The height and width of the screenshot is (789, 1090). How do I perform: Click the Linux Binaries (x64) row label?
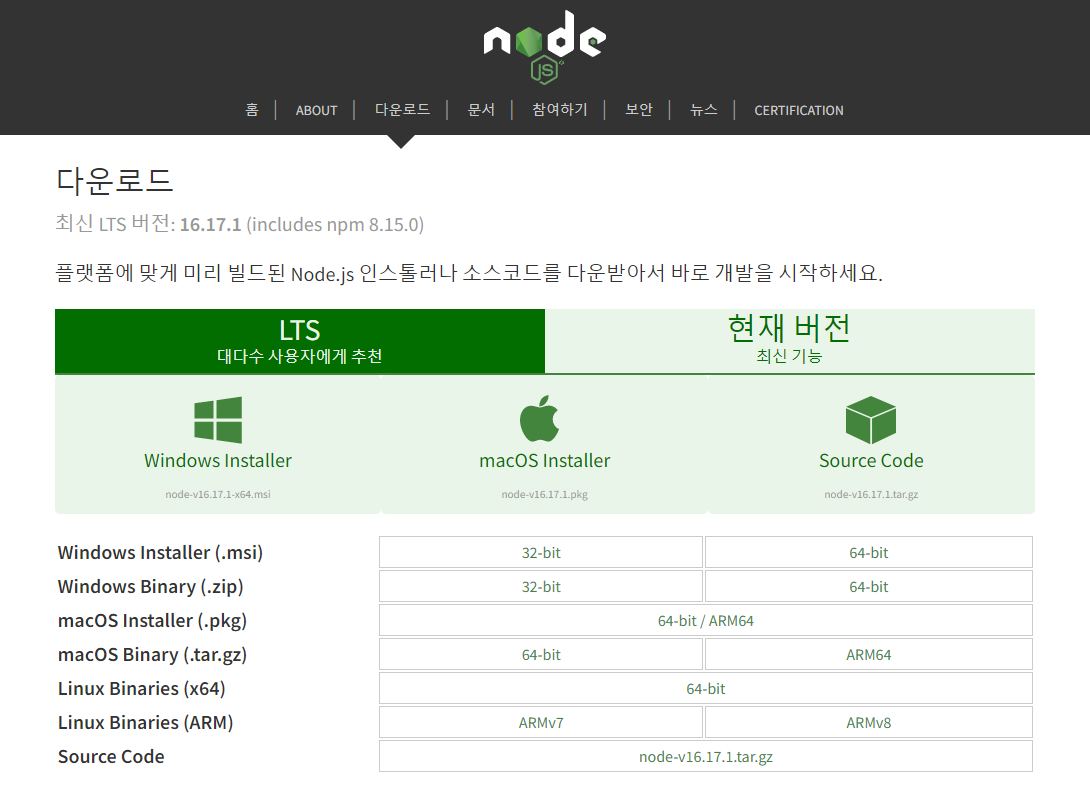pos(142,689)
